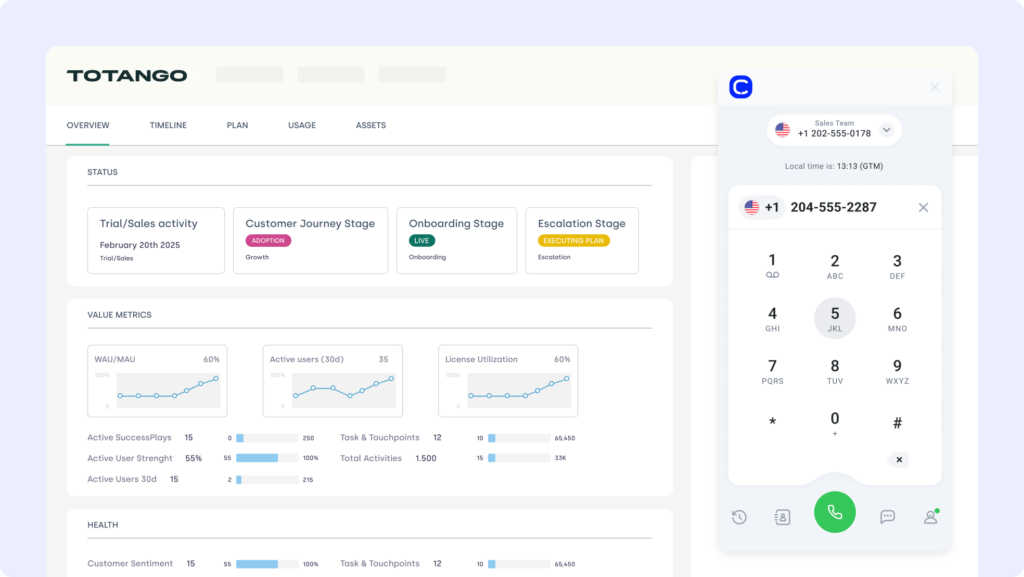
Task: Clear the dialed number 204-555-2287
Action: point(923,207)
